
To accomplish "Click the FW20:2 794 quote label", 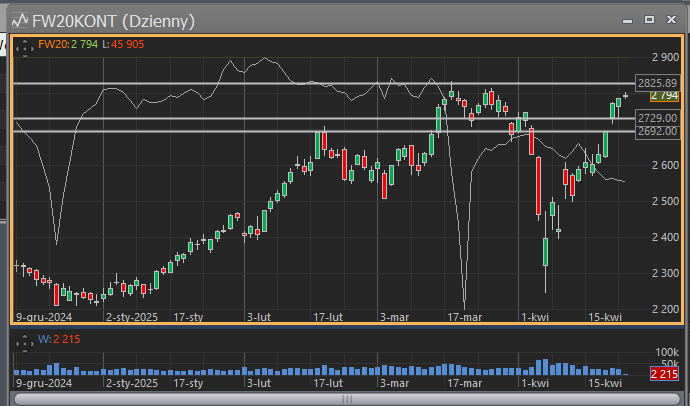I will click(x=68, y=44).
